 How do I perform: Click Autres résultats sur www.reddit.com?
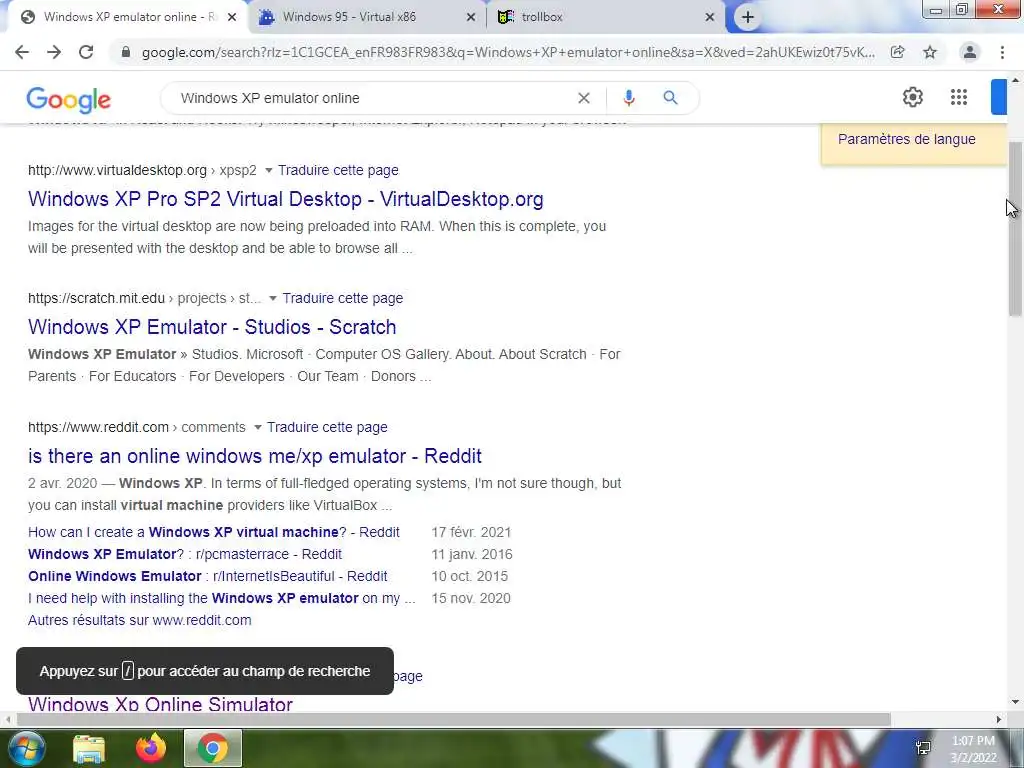140,620
